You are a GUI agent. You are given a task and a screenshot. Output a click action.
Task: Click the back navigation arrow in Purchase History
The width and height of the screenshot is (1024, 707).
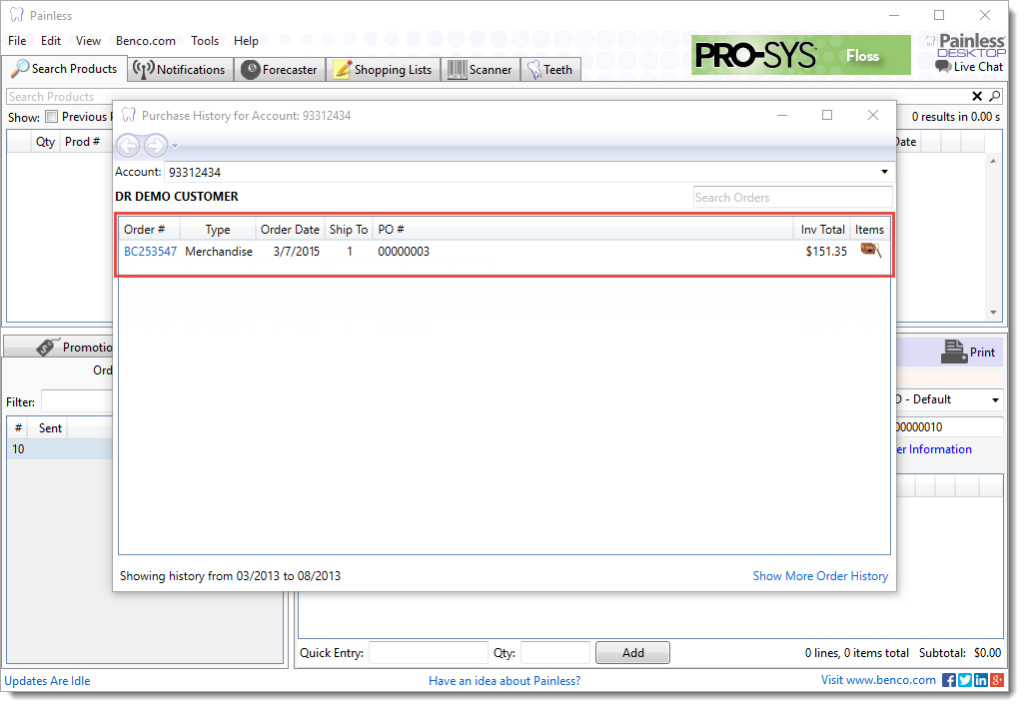pyautogui.click(x=127, y=145)
